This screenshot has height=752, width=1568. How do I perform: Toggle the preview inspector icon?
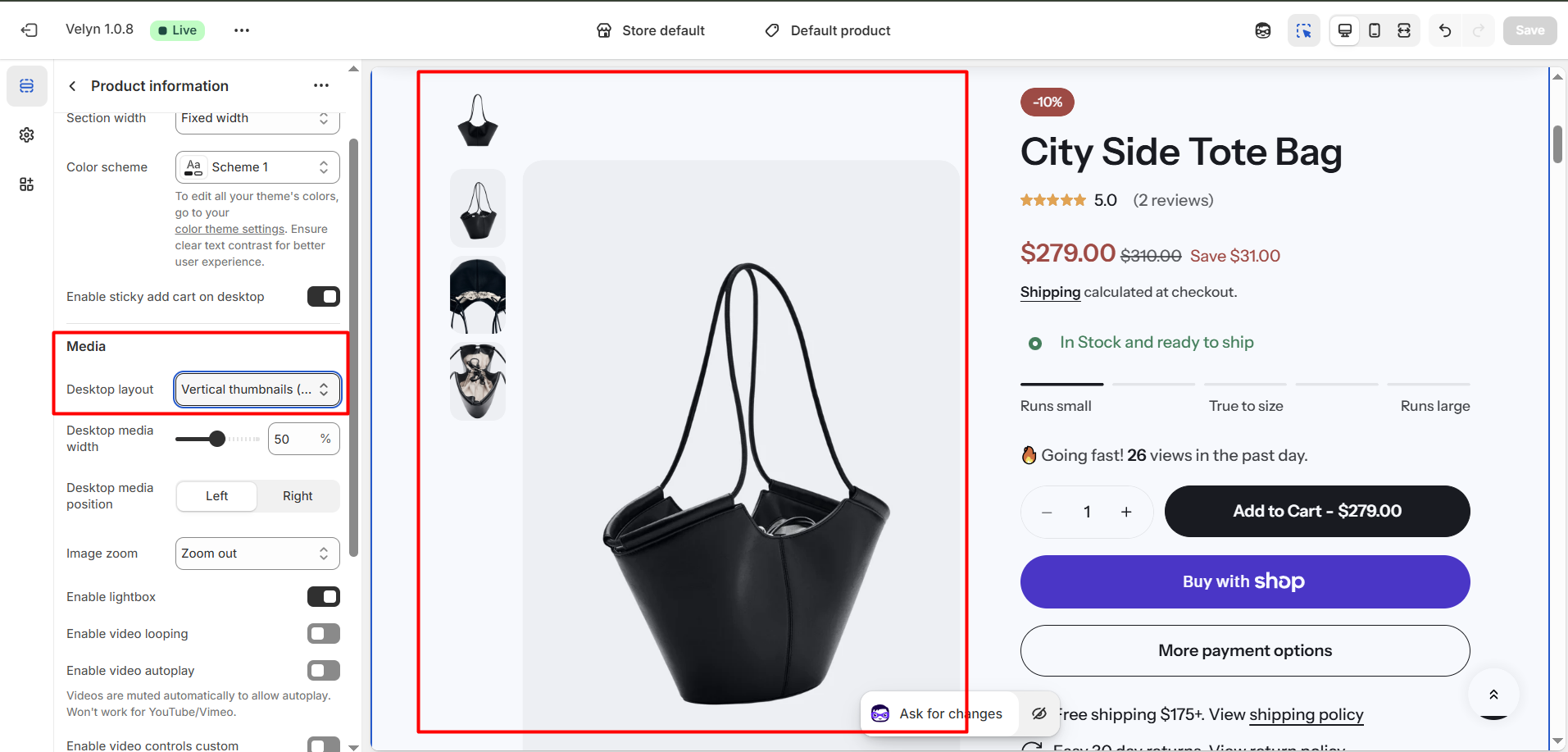[x=1303, y=30]
